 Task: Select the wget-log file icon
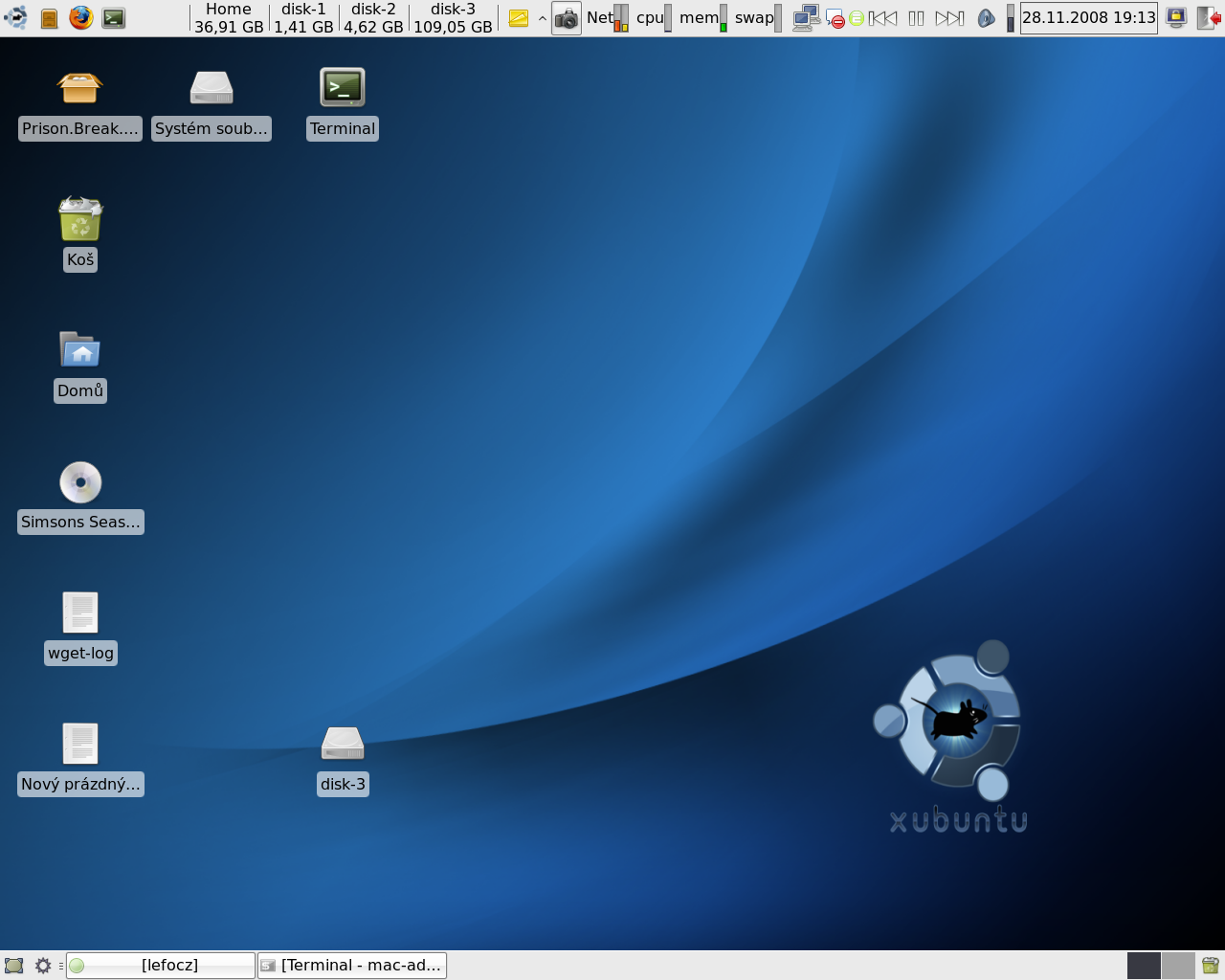[x=80, y=628]
